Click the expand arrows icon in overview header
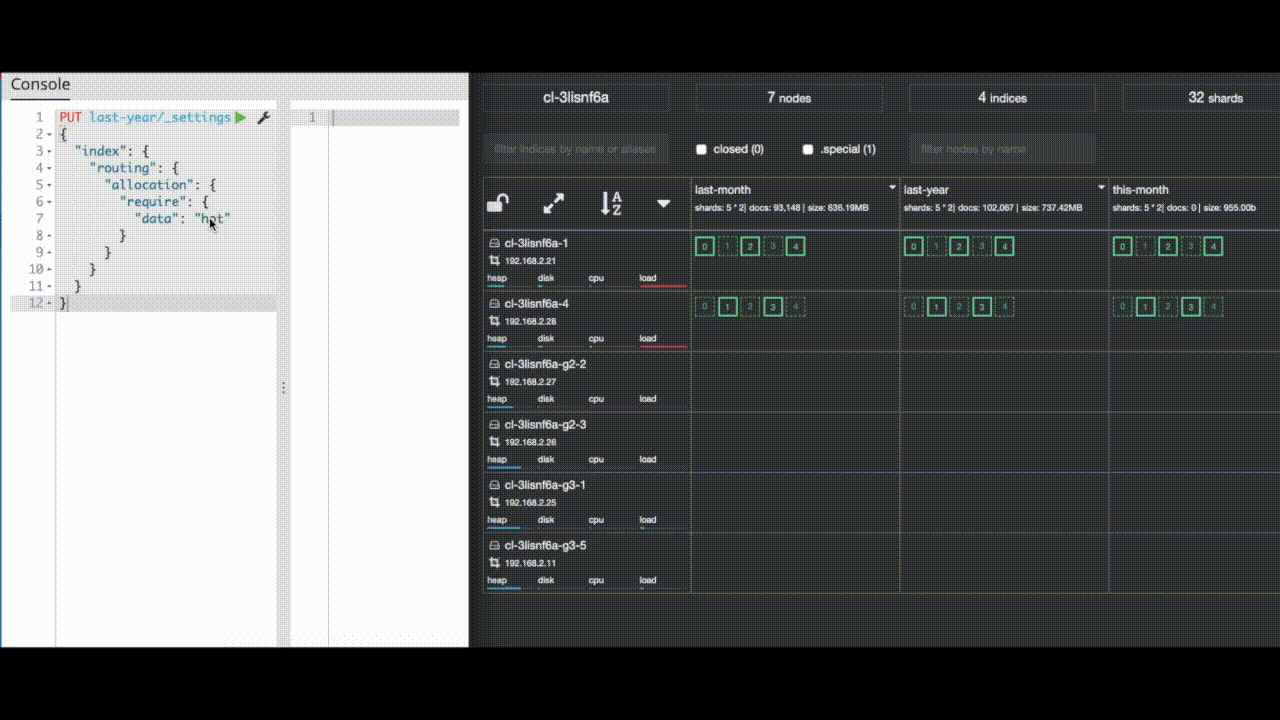1280x720 pixels. tap(553, 204)
